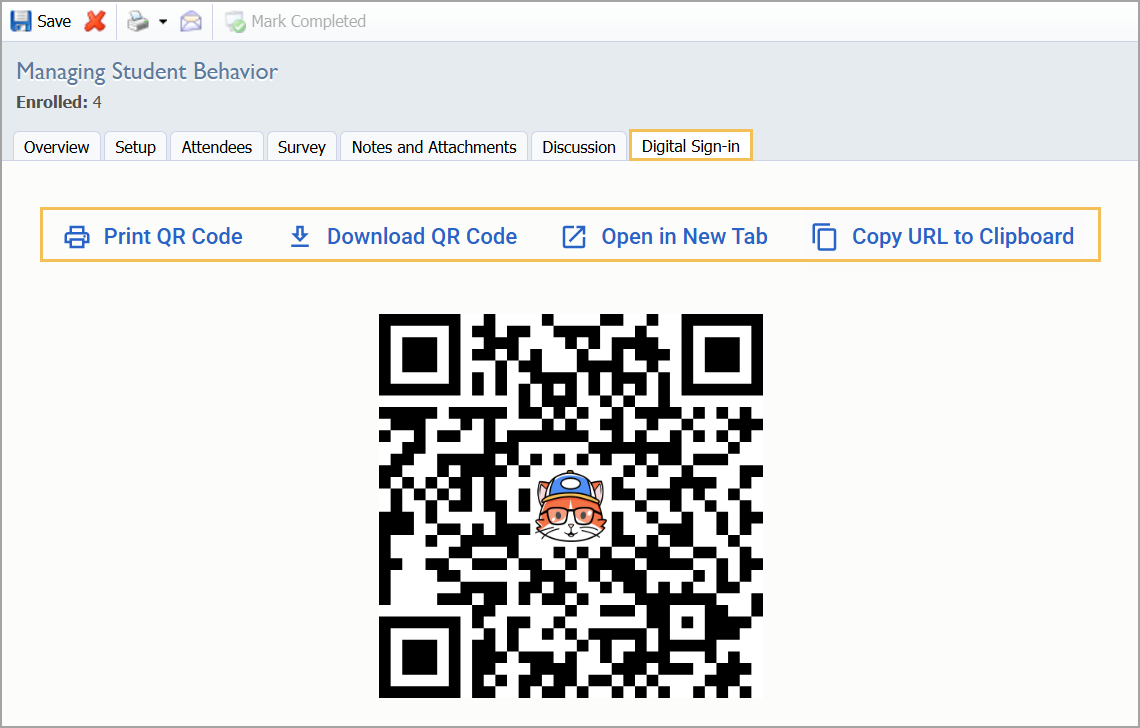Screen dimensions: 1140x728
Task: Click the Download QR Code link
Action: pos(422,236)
